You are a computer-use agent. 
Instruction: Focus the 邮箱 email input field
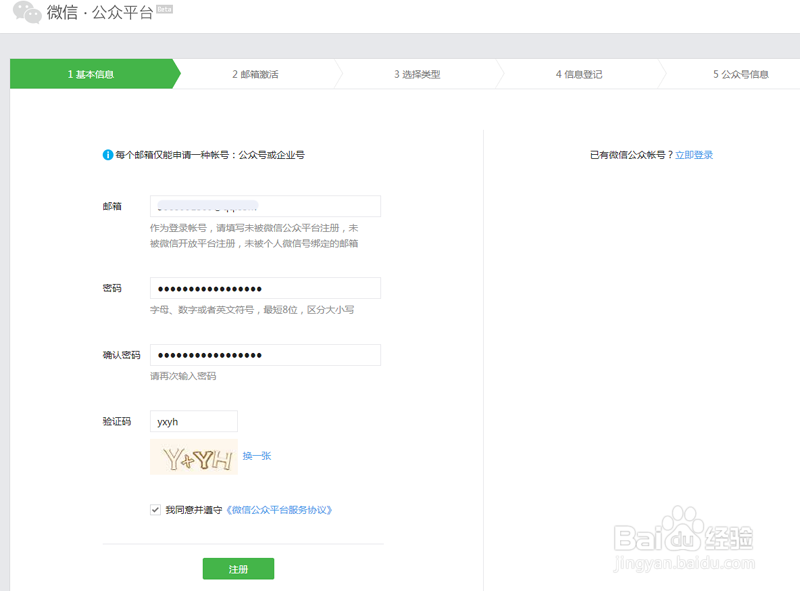pyautogui.click(x=265, y=206)
